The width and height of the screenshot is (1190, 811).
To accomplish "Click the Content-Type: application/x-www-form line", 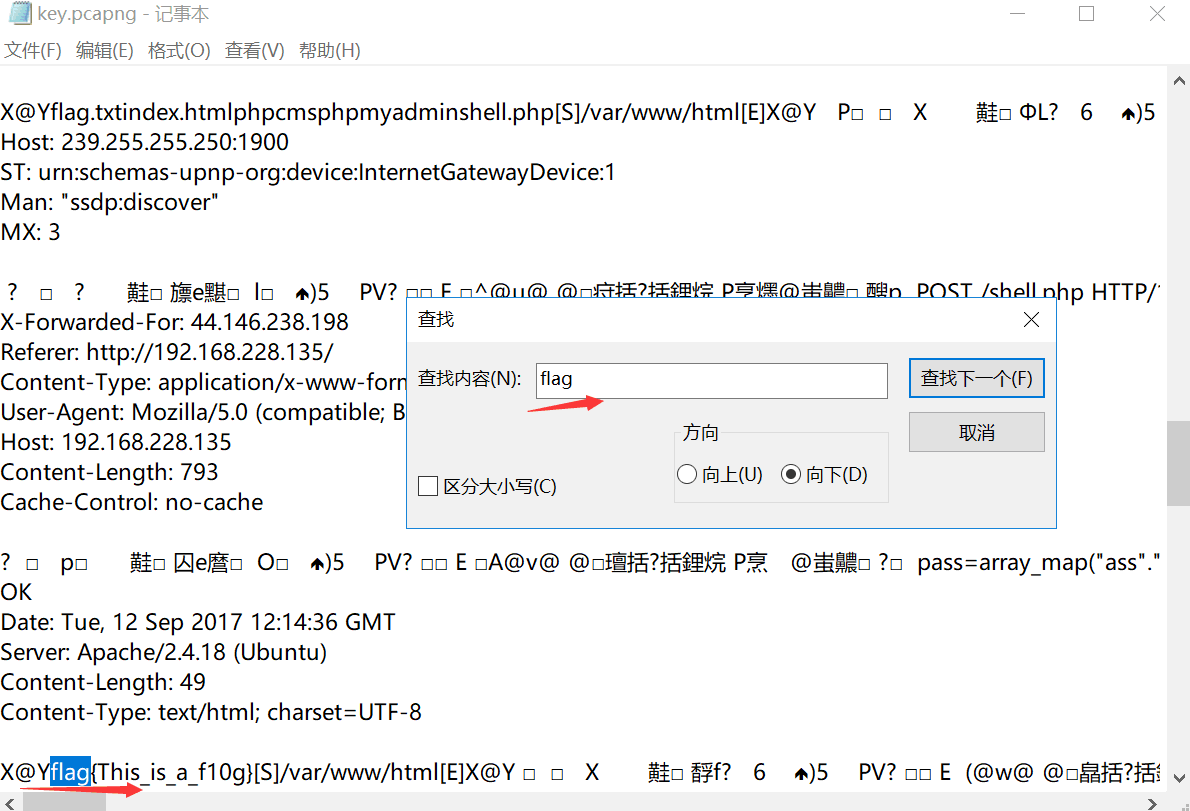I will (x=203, y=382).
